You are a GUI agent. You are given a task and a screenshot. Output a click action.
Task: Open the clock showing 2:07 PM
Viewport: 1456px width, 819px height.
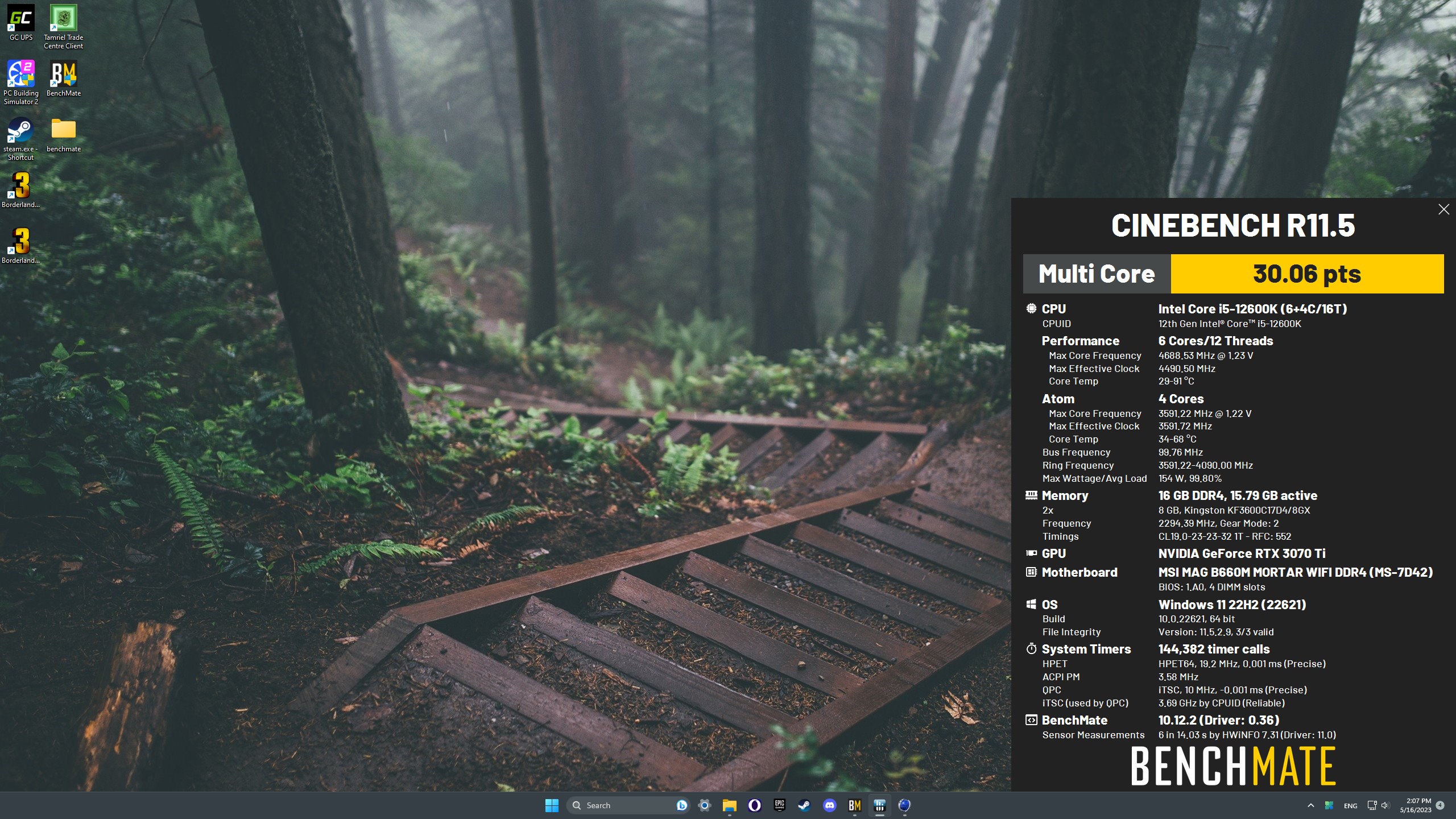pyautogui.click(x=1416, y=805)
